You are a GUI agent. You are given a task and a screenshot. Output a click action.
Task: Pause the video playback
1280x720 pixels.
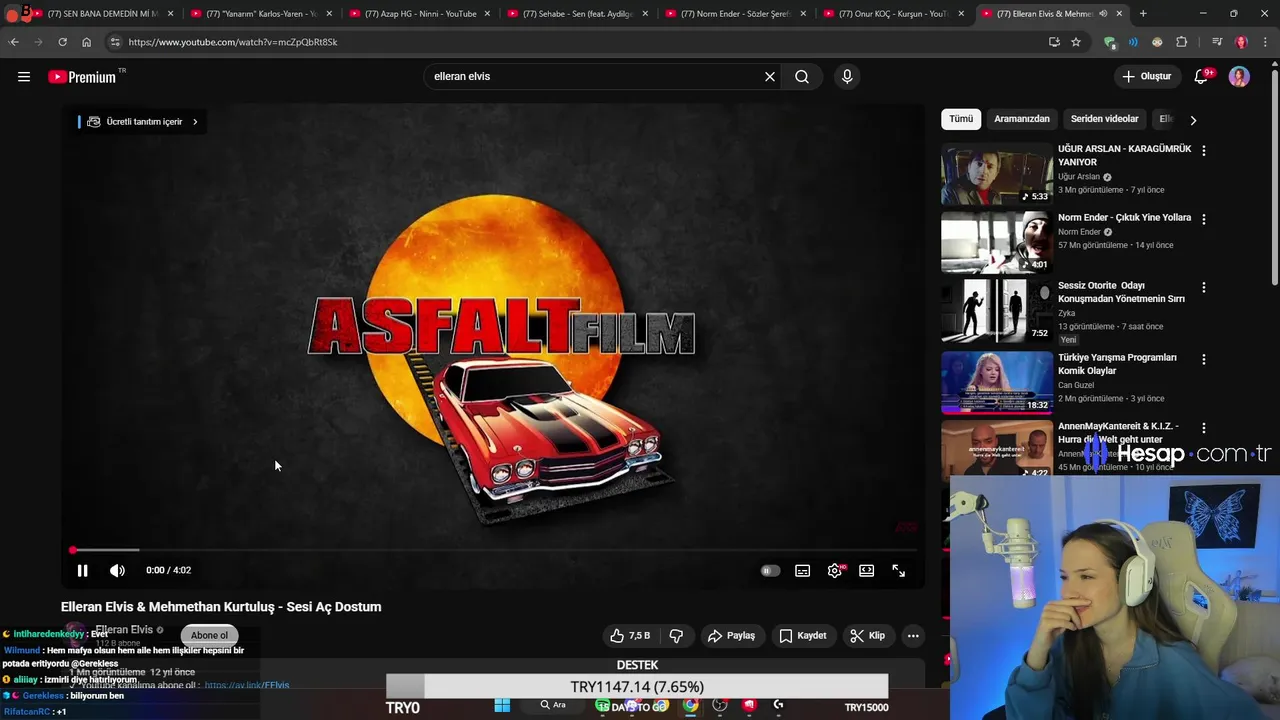coord(83,570)
